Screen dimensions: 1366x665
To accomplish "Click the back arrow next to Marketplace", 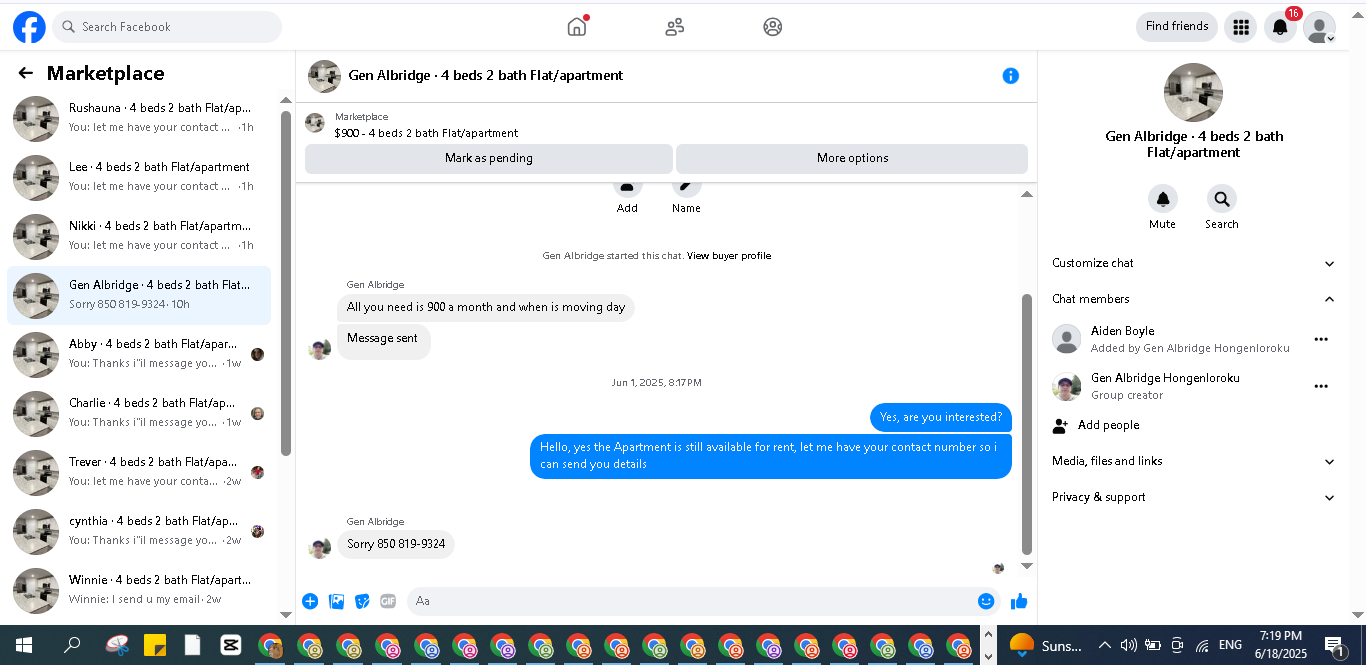I will [x=25, y=73].
